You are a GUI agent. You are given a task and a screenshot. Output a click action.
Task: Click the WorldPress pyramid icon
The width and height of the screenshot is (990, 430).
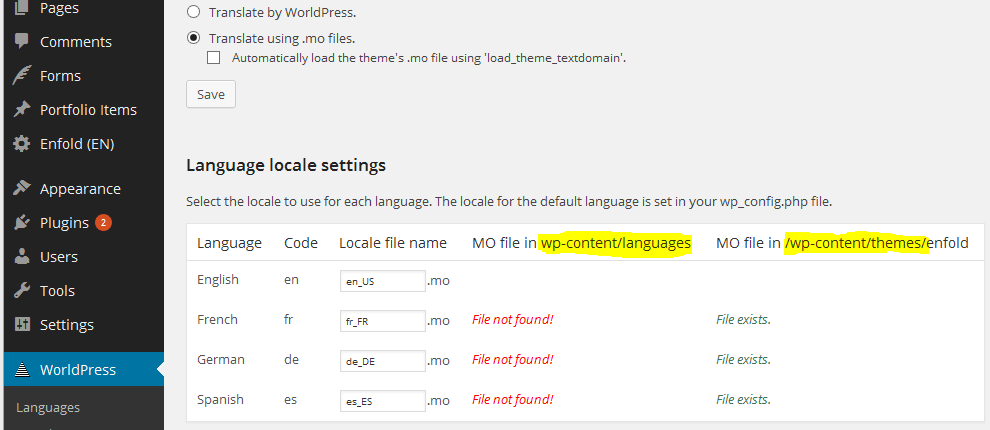tap(21, 369)
